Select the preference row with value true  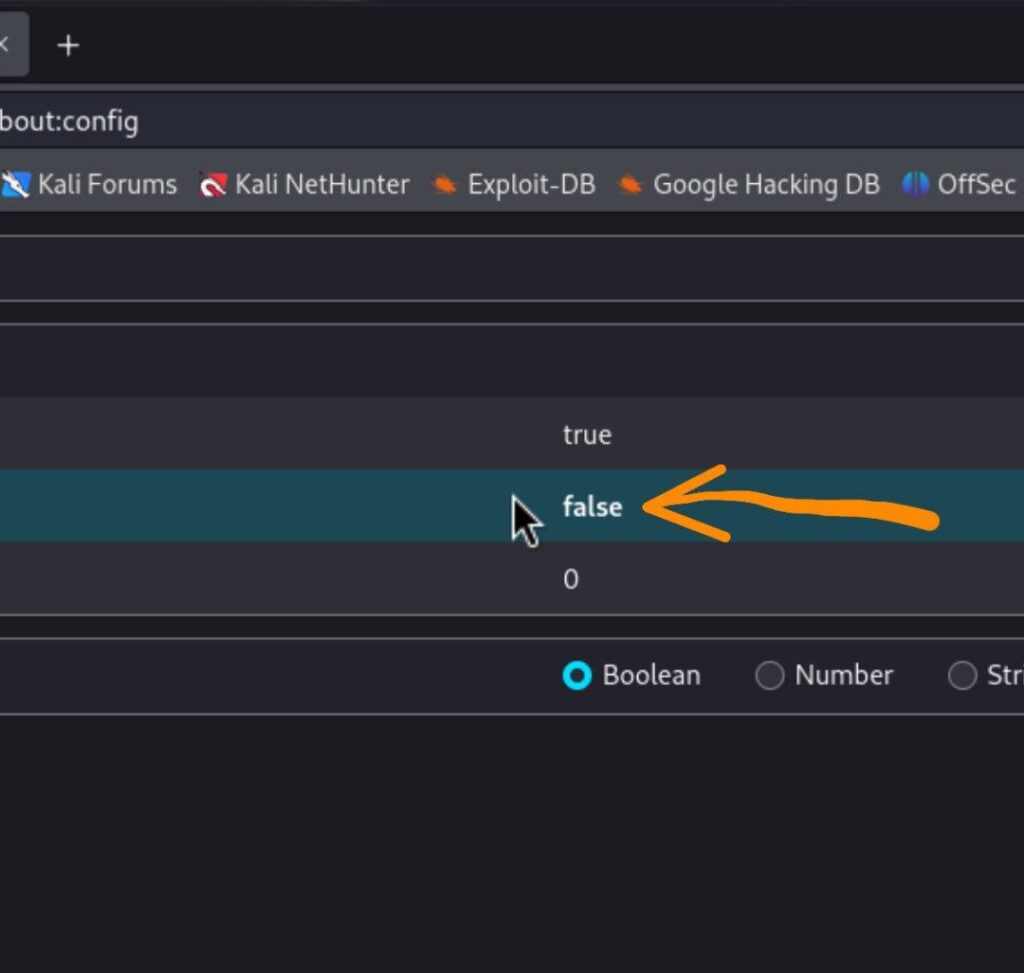point(586,434)
